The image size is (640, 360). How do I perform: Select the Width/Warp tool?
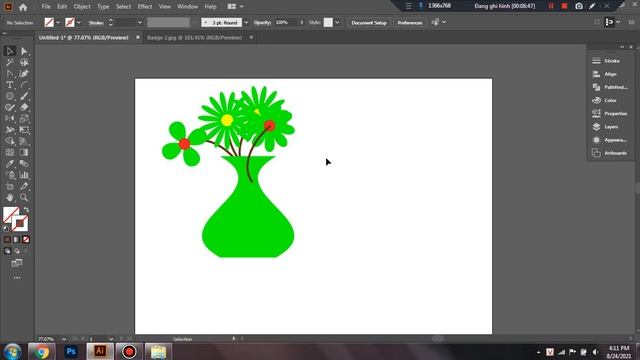(x=10, y=130)
